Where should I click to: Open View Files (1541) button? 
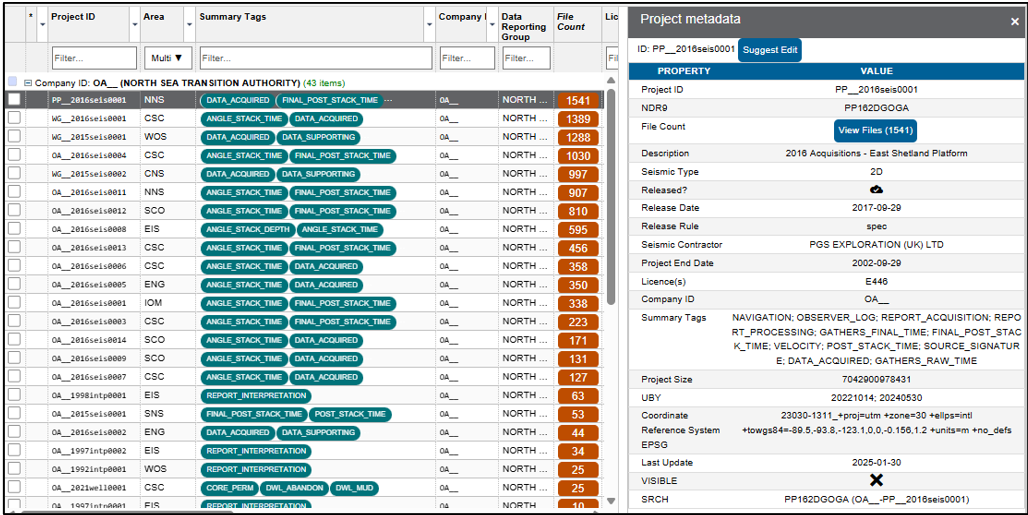875,130
